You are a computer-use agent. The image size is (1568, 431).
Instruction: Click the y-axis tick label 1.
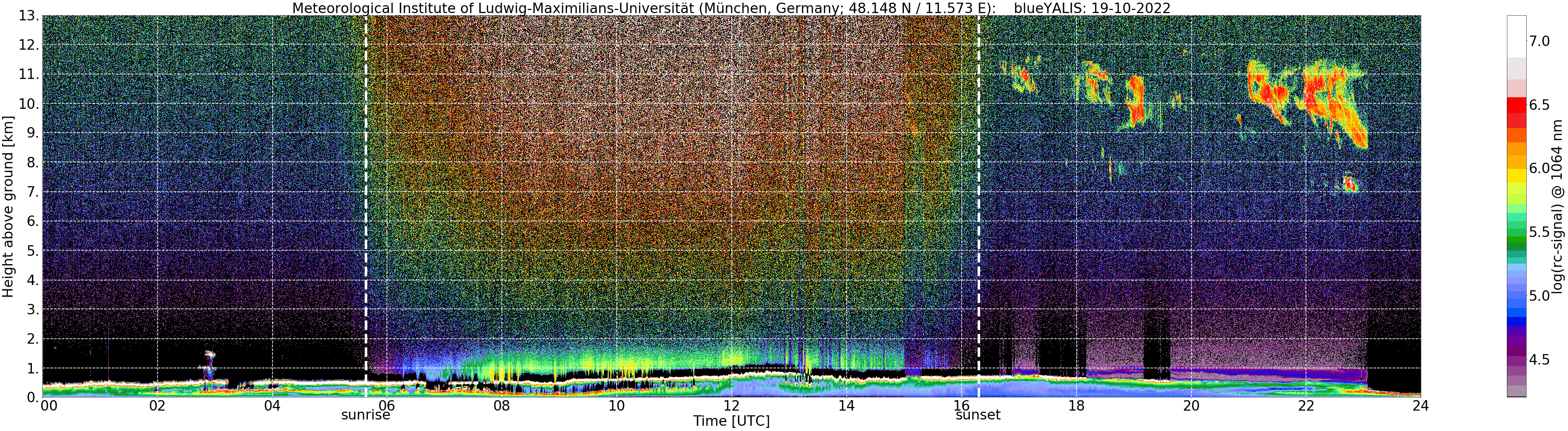pyautogui.click(x=33, y=368)
